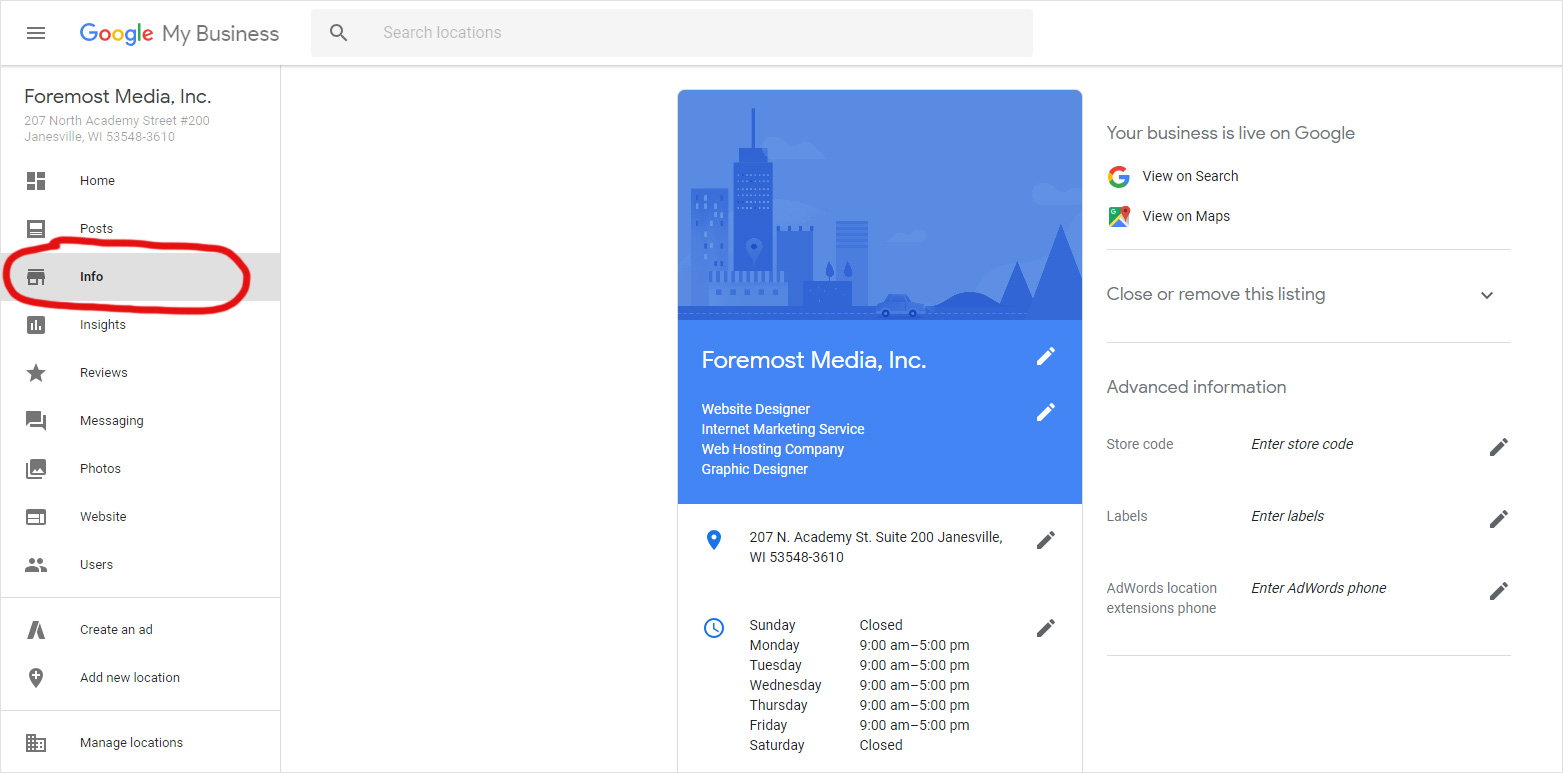
Task: Edit the weekly business hours
Action: [x=1045, y=627]
